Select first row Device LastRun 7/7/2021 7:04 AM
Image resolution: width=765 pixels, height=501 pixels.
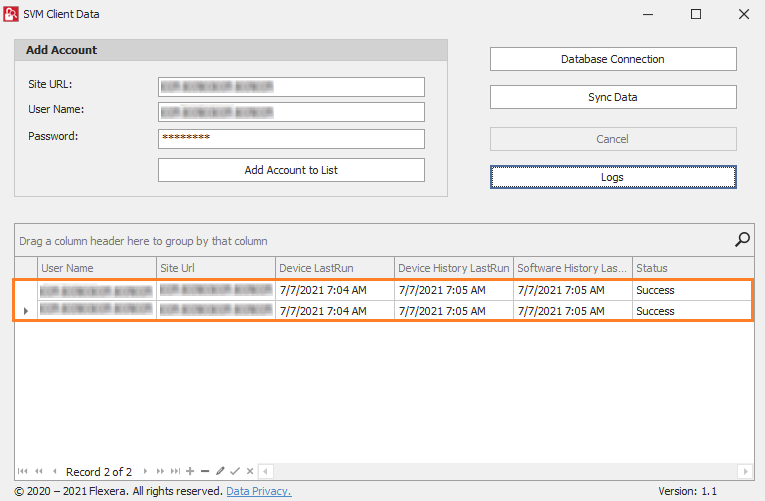tap(335, 290)
